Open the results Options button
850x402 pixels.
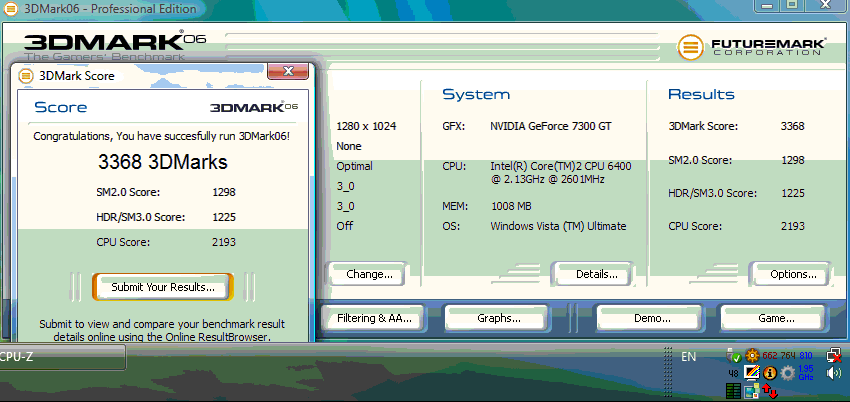pyautogui.click(x=793, y=274)
